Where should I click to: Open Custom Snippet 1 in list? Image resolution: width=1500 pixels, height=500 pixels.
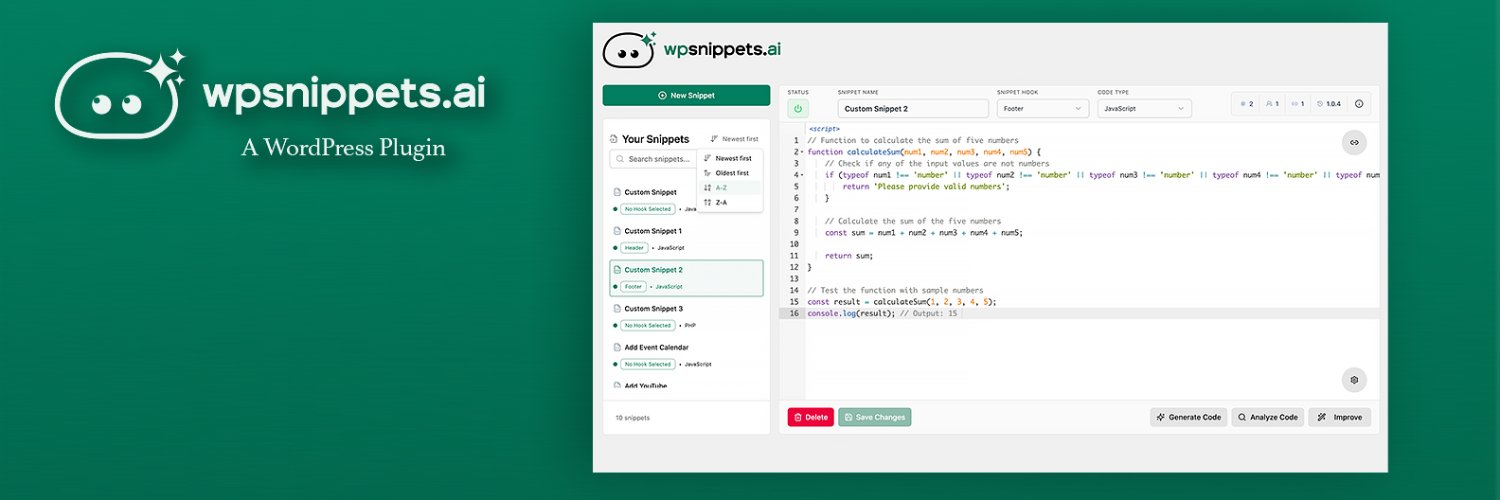coord(686,238)
